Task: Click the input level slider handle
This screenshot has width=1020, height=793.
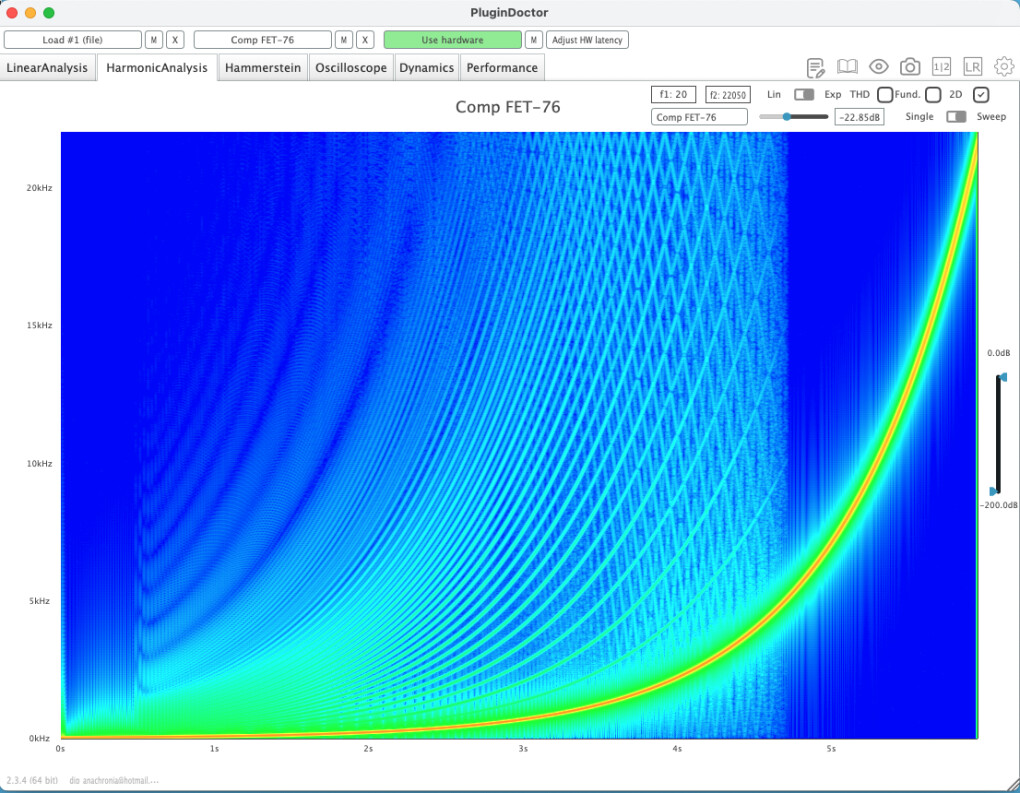Action: 787,117
